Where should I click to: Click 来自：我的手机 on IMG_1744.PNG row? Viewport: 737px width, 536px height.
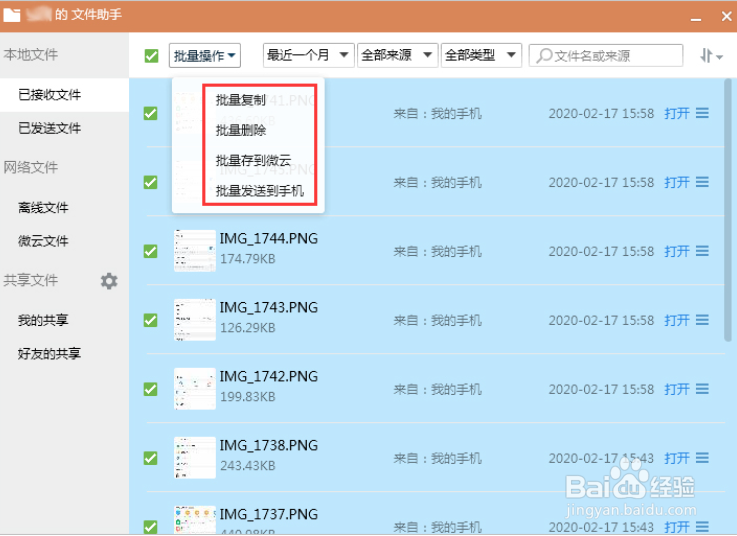click(438, 252)
